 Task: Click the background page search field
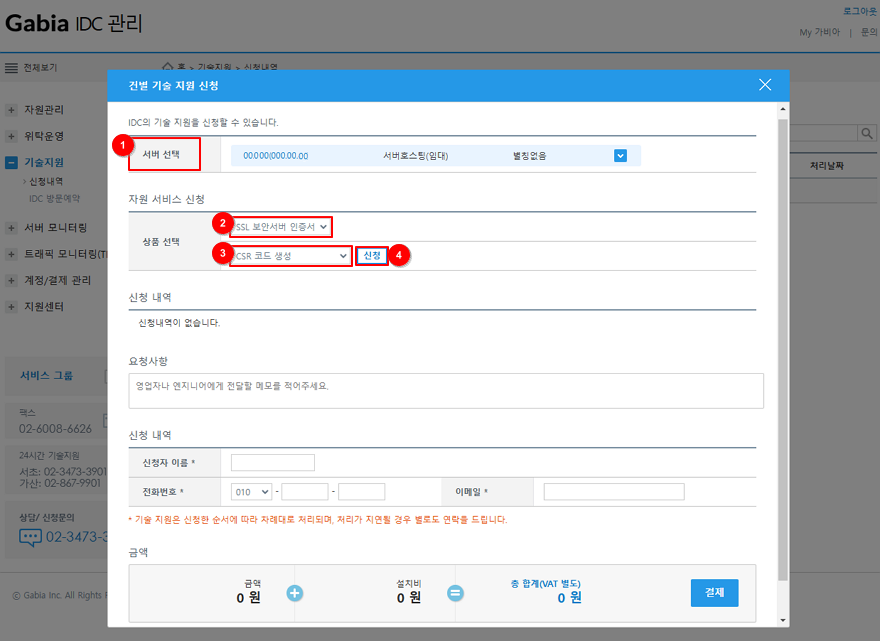pos(823,133)
